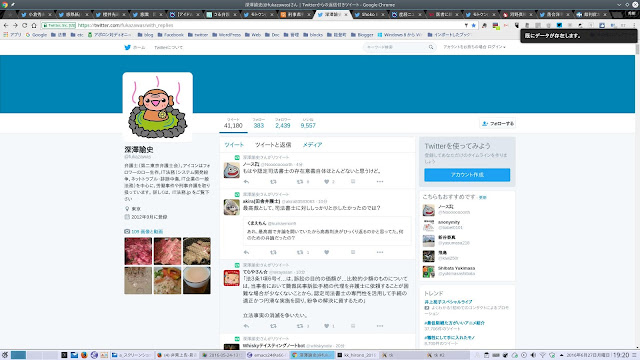
Task: Click ホーム link in Twitter header
Action: 139,47
